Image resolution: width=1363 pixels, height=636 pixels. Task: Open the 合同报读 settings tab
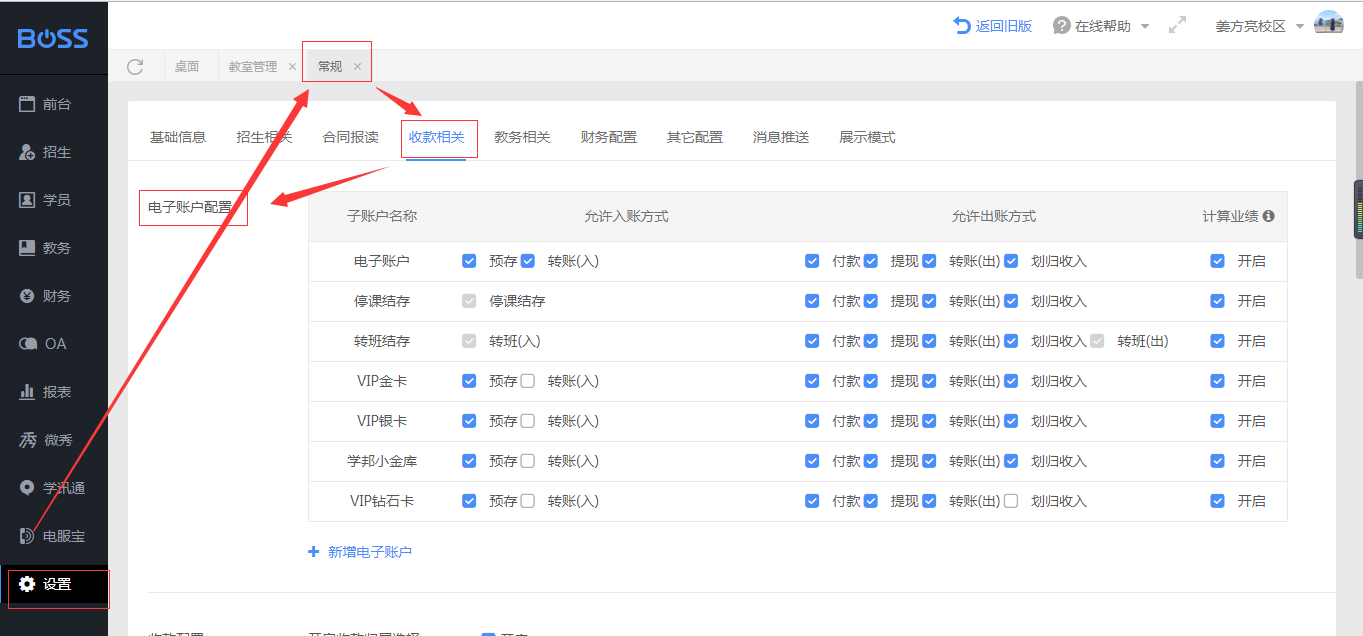pos(350,137)
